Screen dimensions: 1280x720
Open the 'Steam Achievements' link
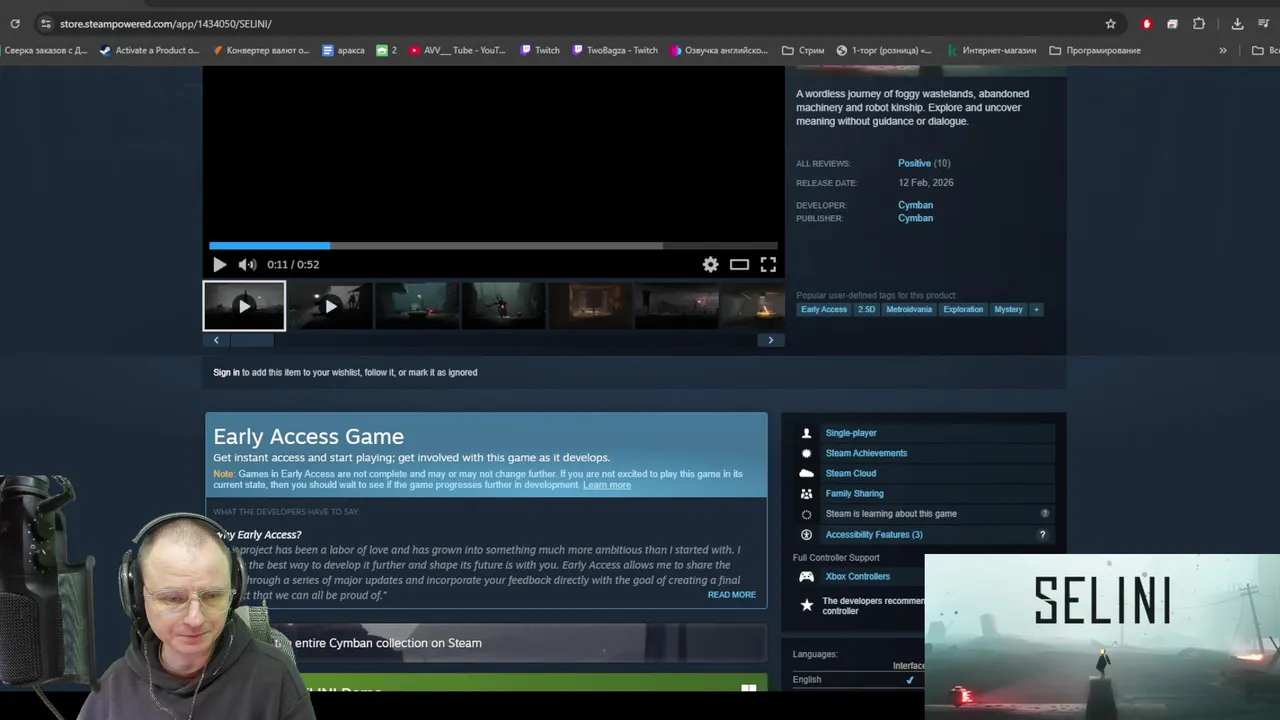click(866, 453)
